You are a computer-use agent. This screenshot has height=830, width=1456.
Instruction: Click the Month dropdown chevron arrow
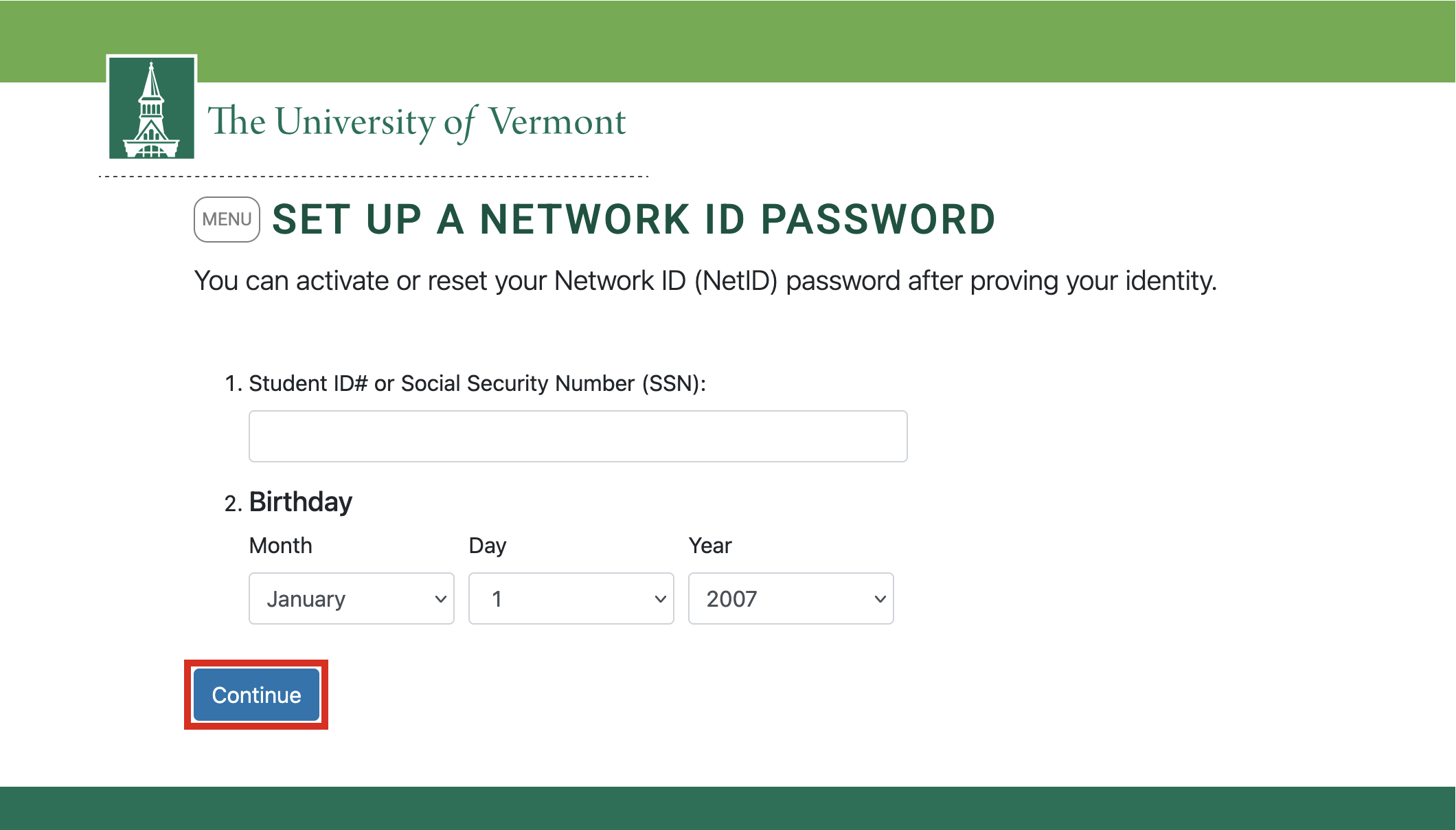(x=440, y=598)
